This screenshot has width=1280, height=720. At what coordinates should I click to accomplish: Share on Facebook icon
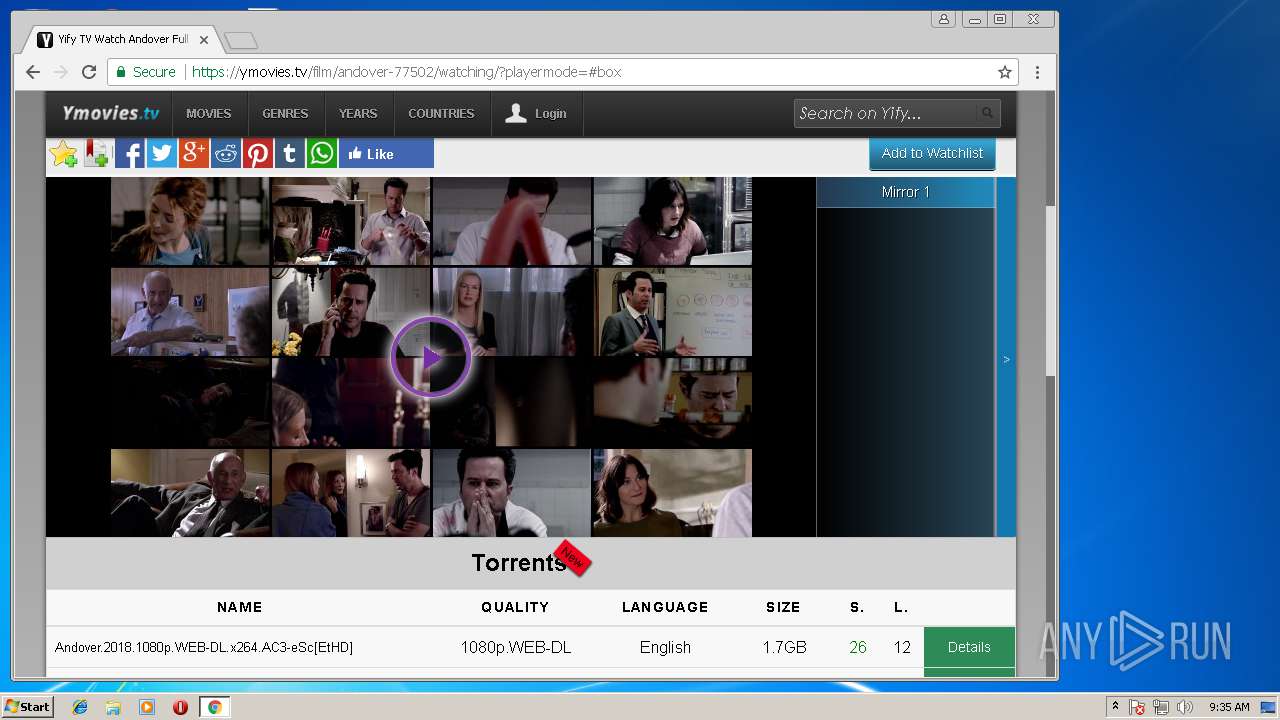pos(130,153)
